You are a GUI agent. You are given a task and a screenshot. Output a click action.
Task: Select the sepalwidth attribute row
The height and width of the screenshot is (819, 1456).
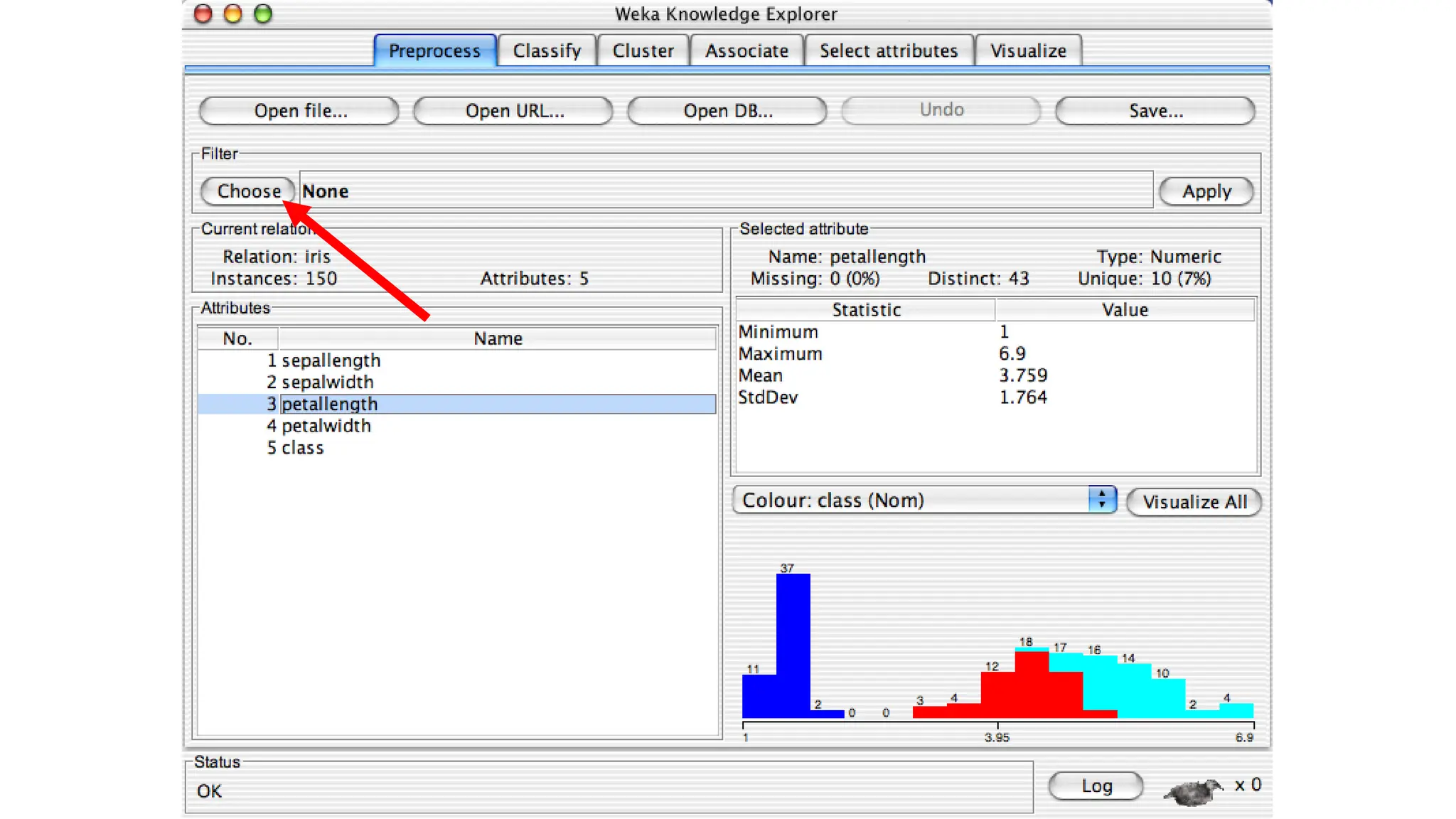coord(327,382)
